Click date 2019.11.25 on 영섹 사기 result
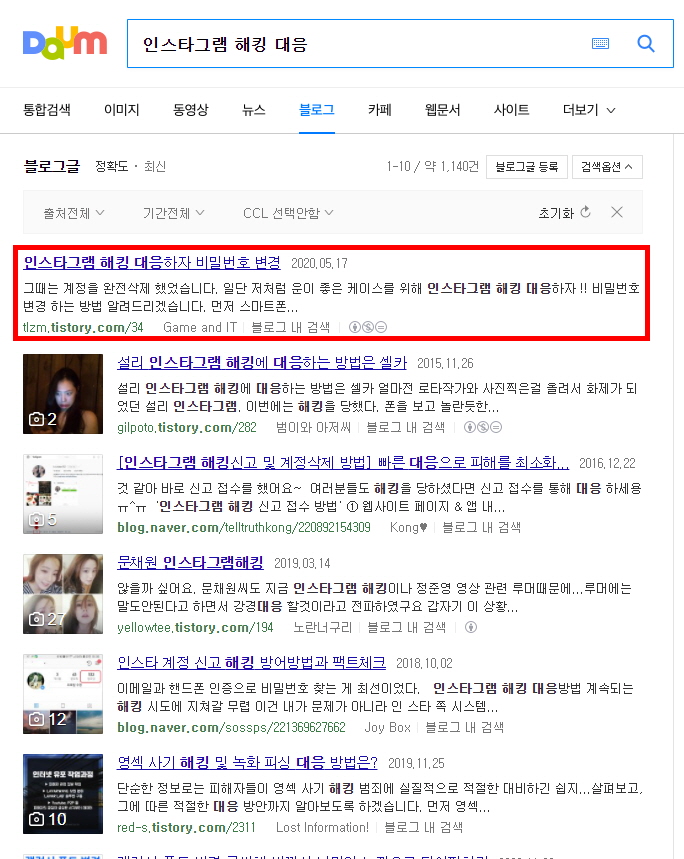The width and height of the screenshot is (684, 859). click(x=416, y=764)
